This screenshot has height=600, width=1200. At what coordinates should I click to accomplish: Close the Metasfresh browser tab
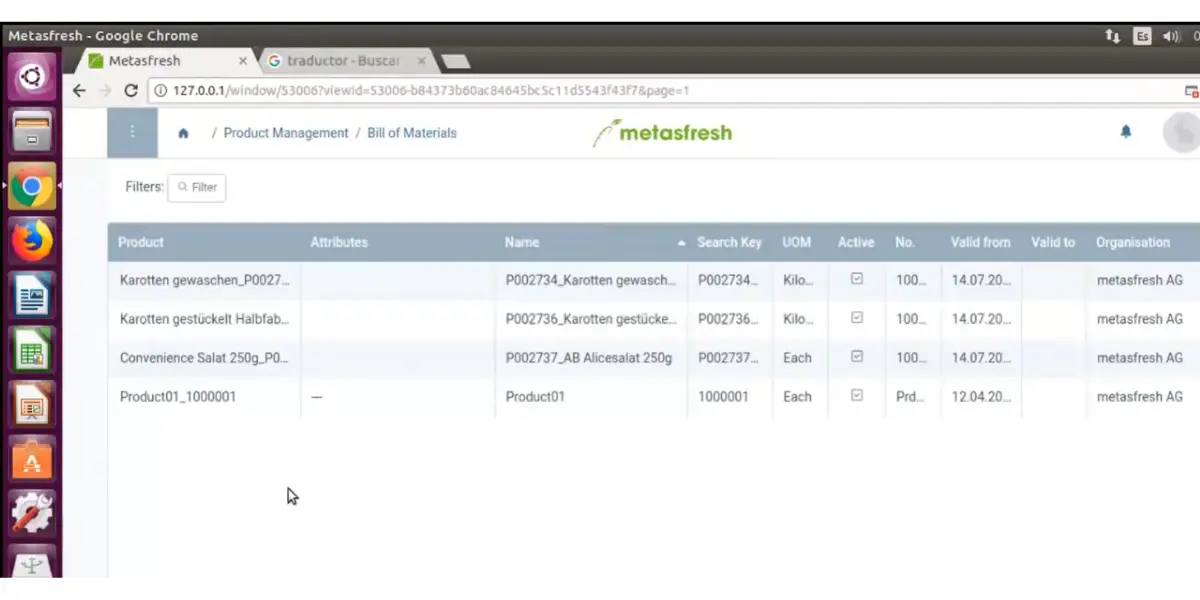pos(242,61)
